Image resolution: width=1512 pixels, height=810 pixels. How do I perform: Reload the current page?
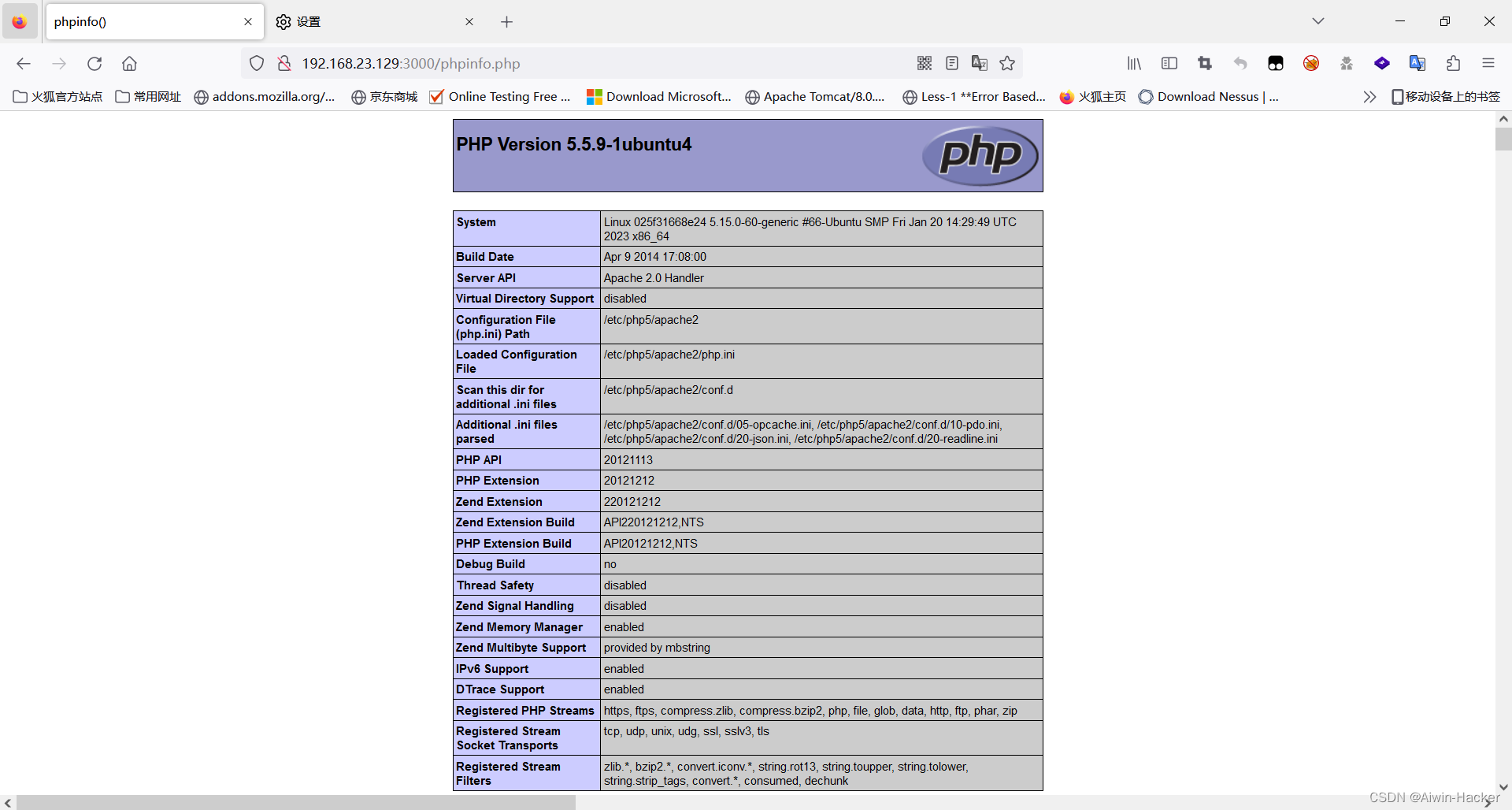tap(94, 64)
